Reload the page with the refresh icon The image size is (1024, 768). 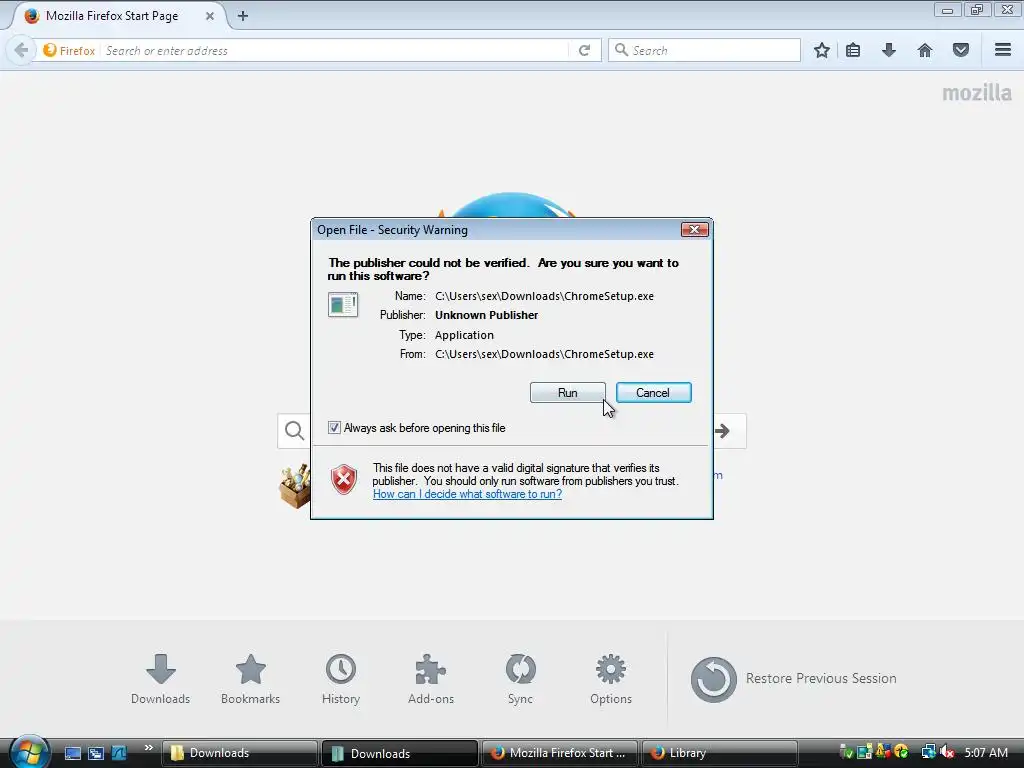tap(584, 50)
